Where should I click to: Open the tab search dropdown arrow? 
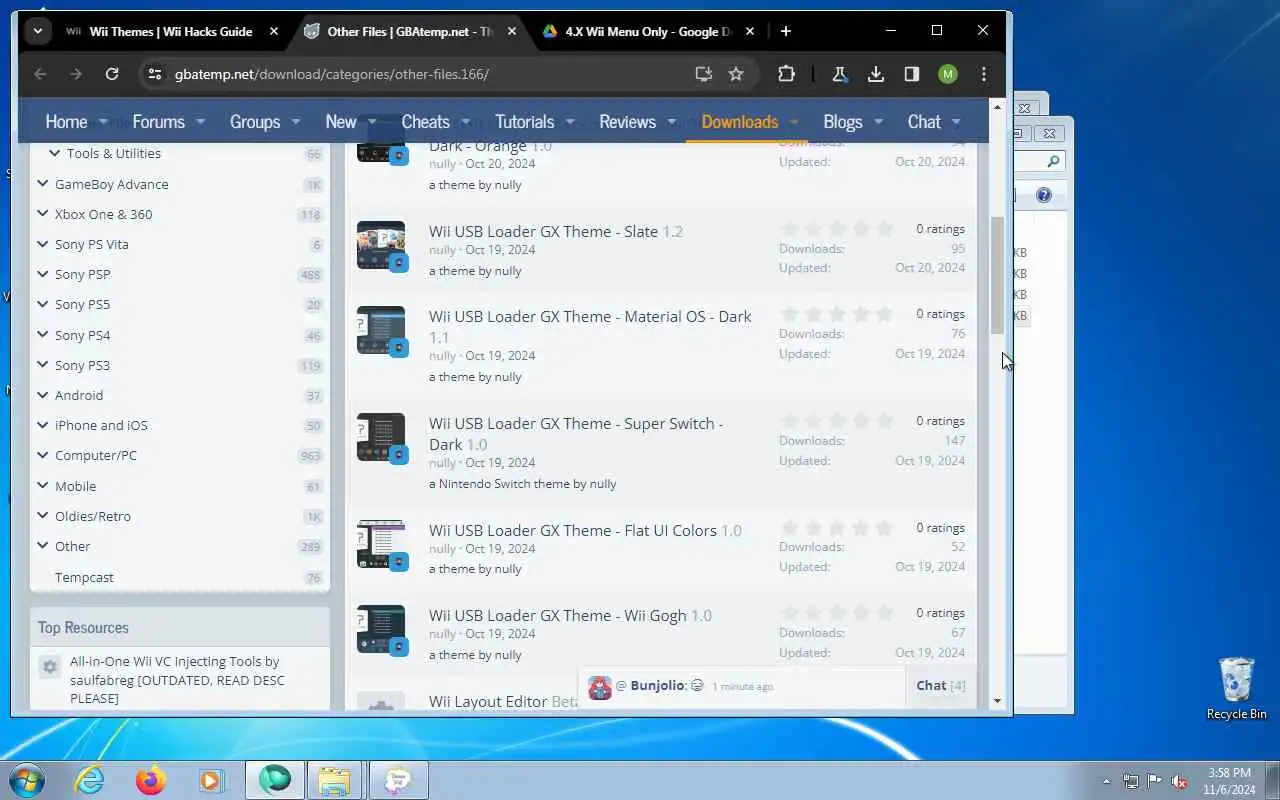click(37, 31)
